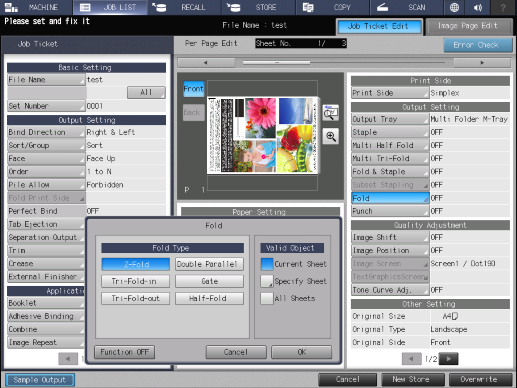Click the sheet number slider bar

tap(344, 62)
